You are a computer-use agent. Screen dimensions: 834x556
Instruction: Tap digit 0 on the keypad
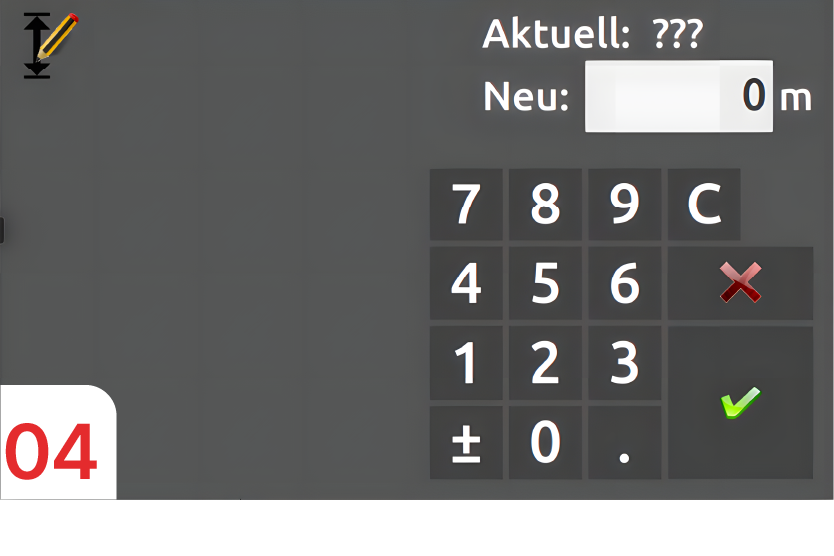545,443
